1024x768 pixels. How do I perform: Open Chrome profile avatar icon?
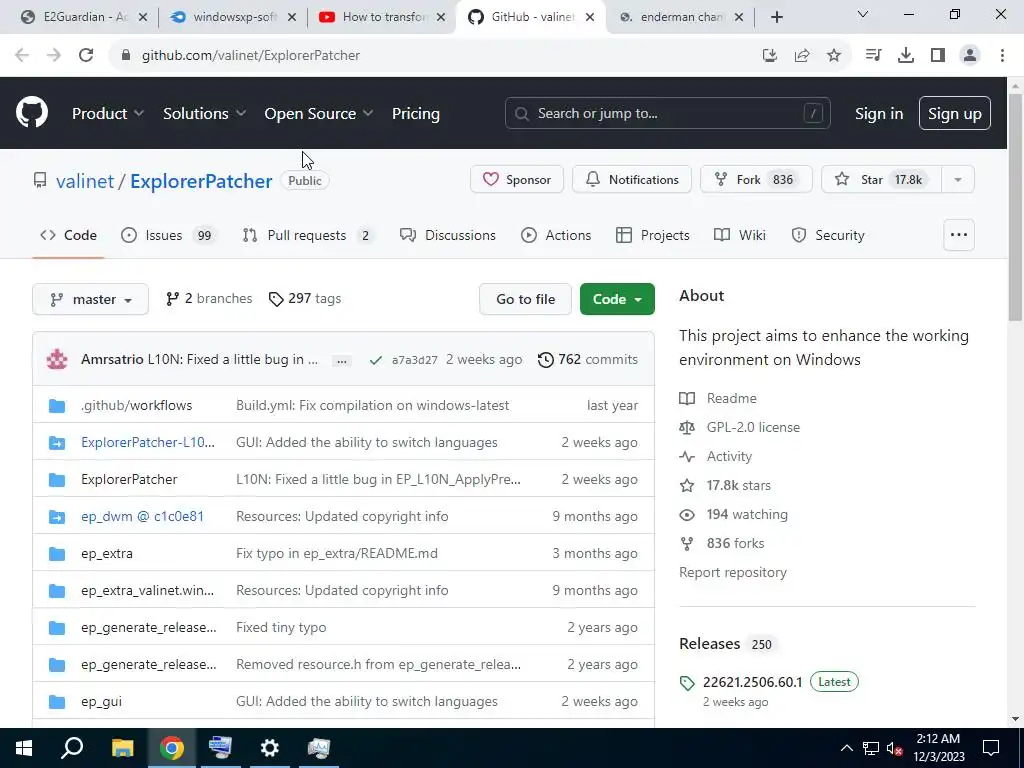point(970,56)
